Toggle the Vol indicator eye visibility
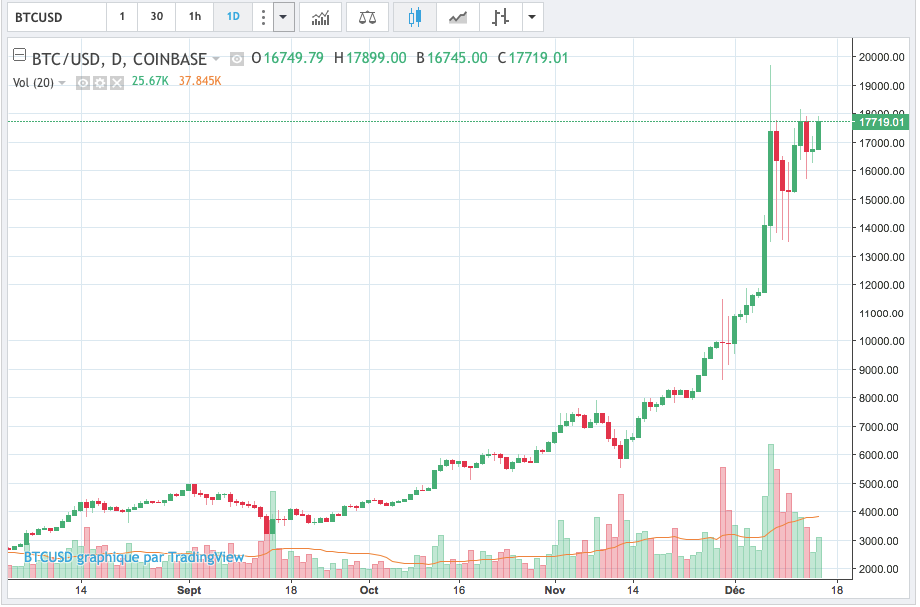920x607 pixels. pyautogui.click(x=83, y=83)
